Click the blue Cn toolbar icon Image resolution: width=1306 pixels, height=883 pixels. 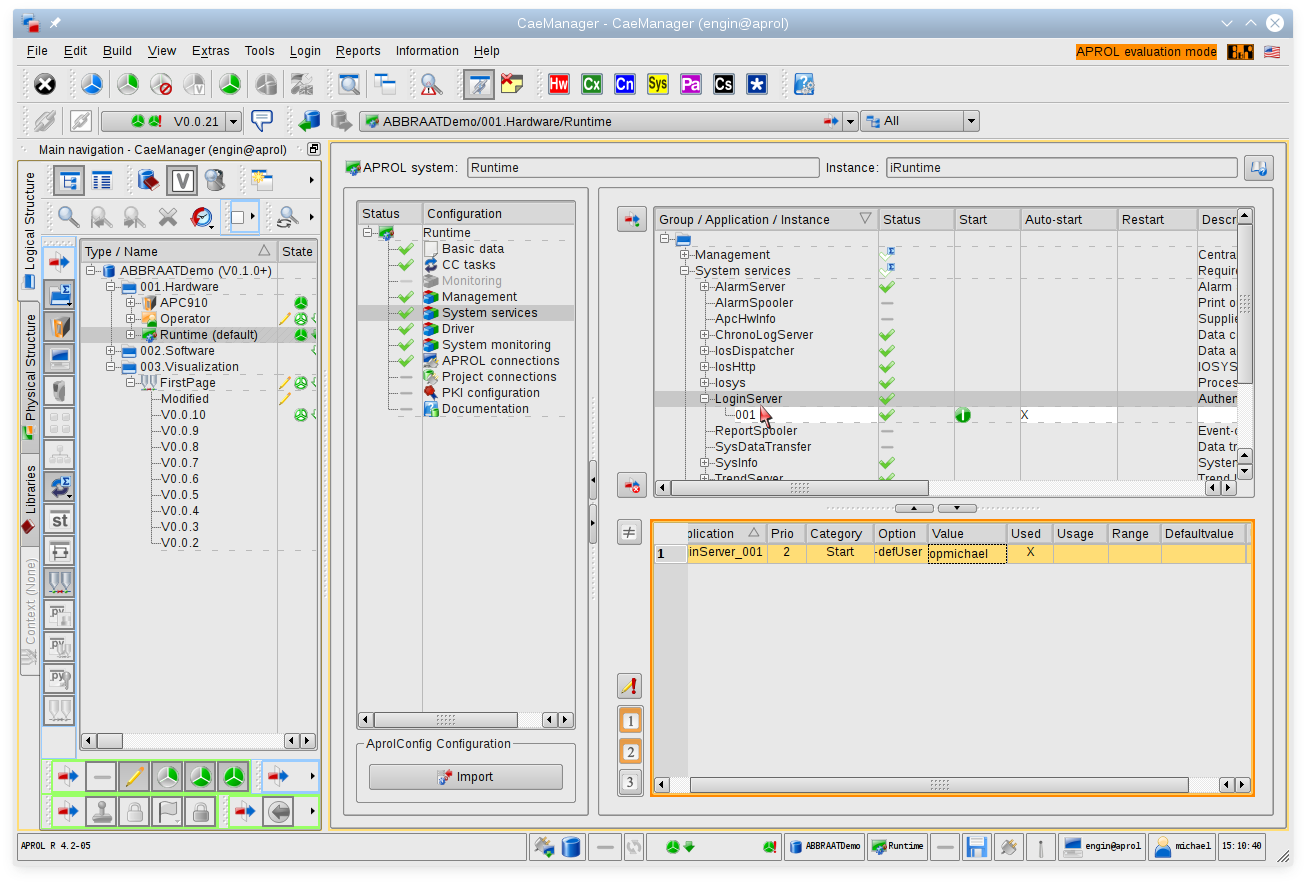[x=625, y=85]
